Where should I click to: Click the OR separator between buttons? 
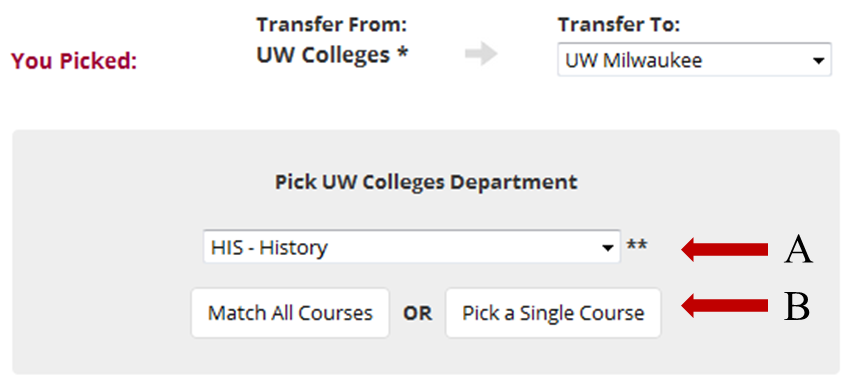[417, 313]
